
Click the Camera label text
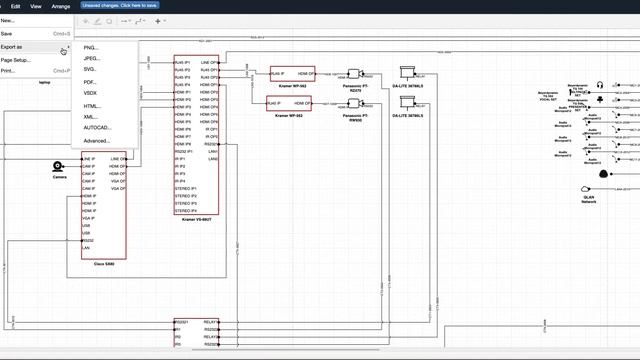pyautogui.click(x=60, y=177)
